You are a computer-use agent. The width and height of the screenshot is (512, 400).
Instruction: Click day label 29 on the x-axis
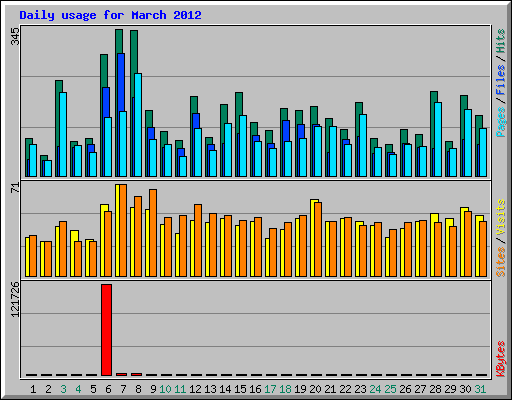point(450,389)
